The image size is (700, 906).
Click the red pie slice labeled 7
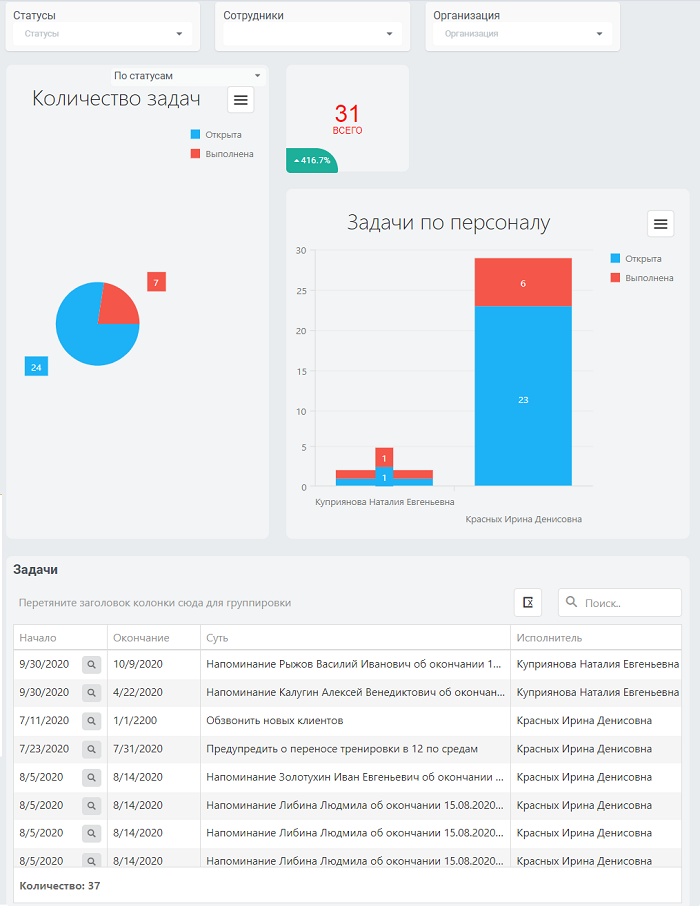coord(116,305)
